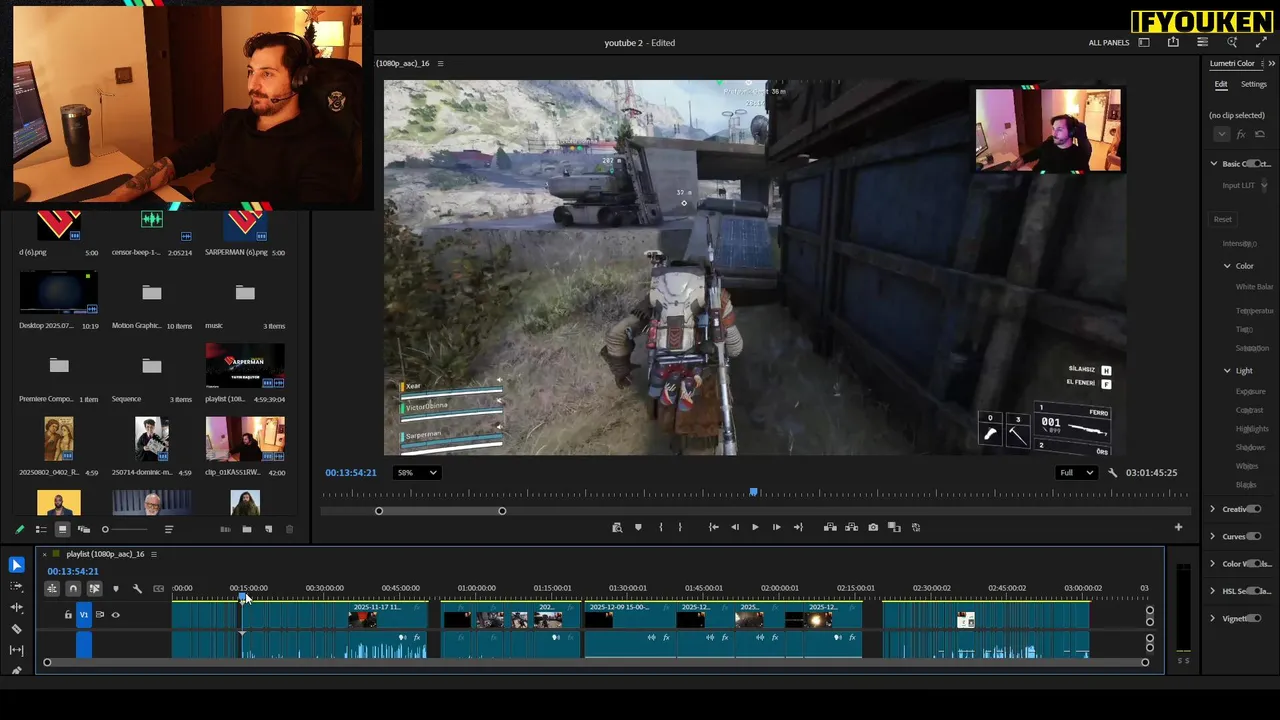
Task: Open Full playback resolution dropdown
Action: [1076, 473]
